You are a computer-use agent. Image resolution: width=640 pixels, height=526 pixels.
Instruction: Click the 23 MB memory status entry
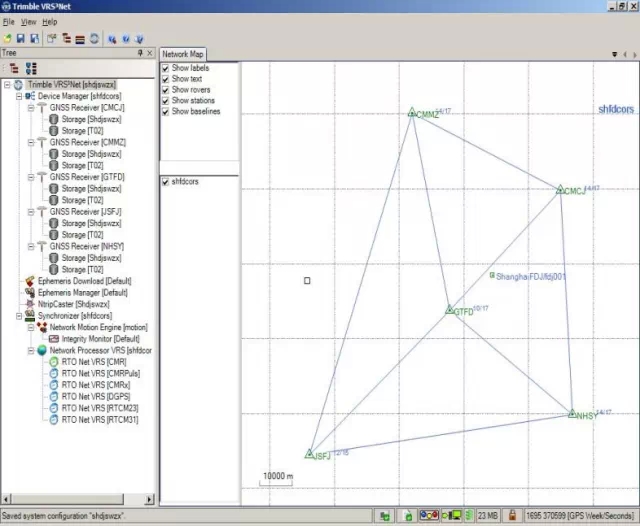(487, 516)
